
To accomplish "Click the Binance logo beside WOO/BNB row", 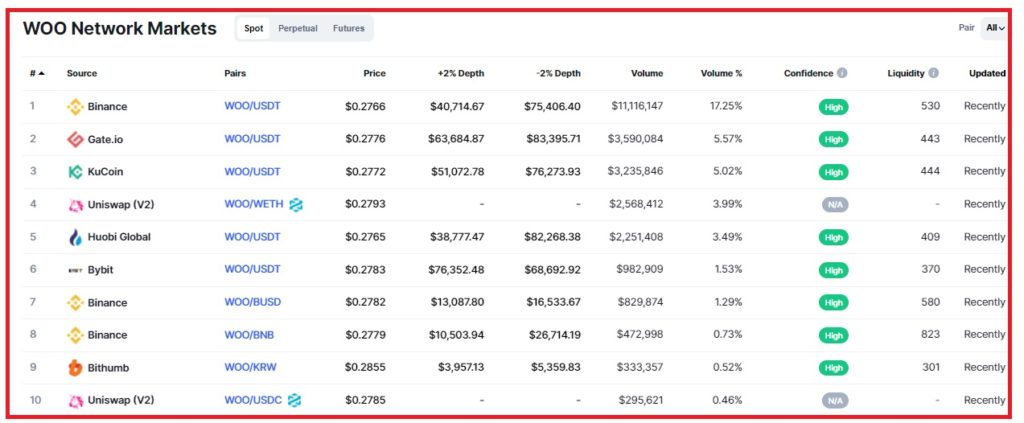I will (x=75, y=335).
